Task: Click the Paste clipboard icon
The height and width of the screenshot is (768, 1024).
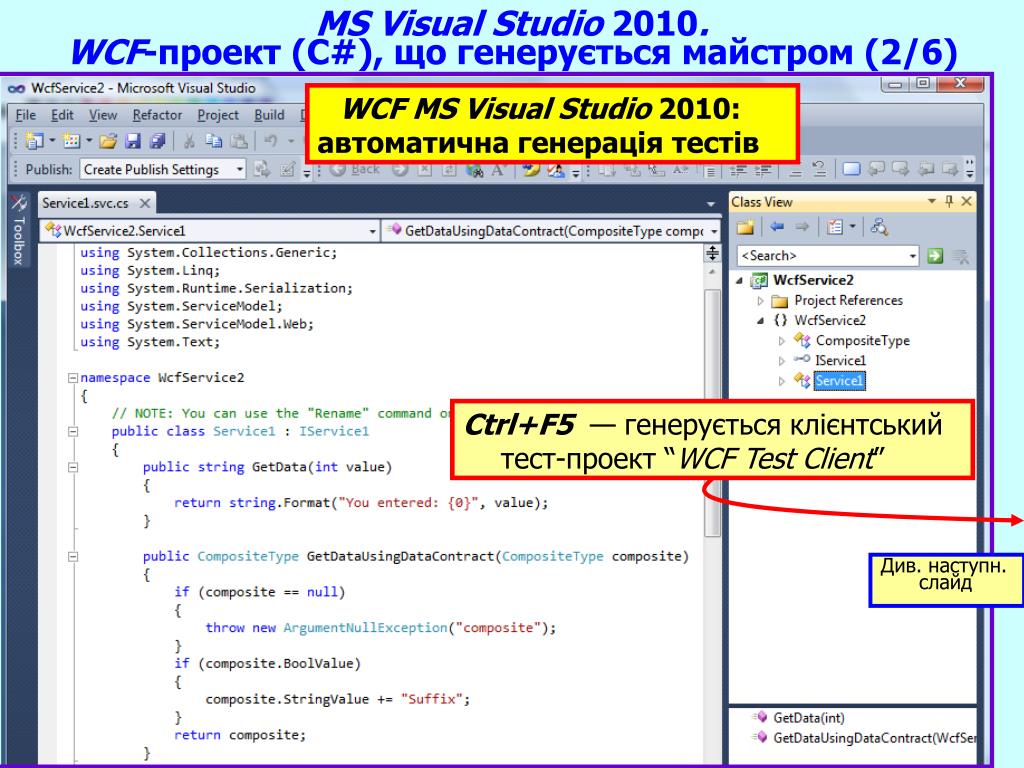Action: (x=238, y=140)
